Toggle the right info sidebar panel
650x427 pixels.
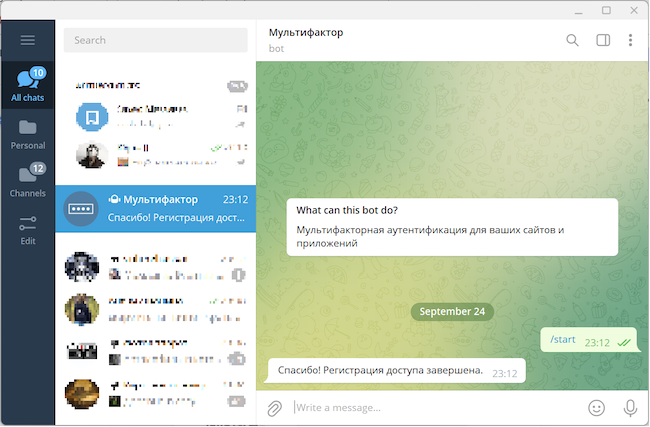point(603,40)
